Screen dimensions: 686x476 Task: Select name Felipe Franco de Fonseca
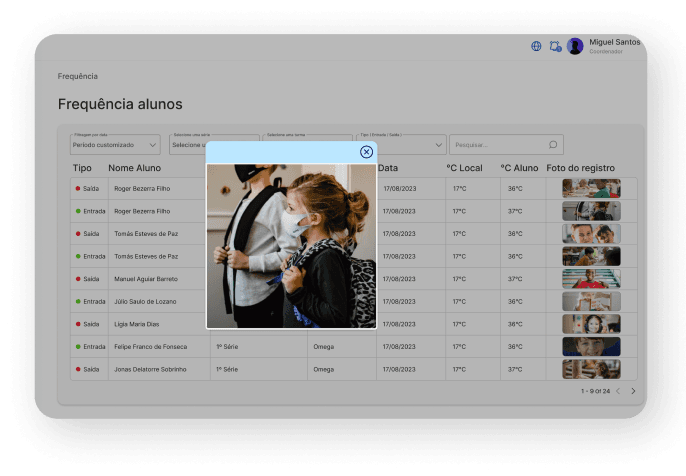tap(150, 346)
